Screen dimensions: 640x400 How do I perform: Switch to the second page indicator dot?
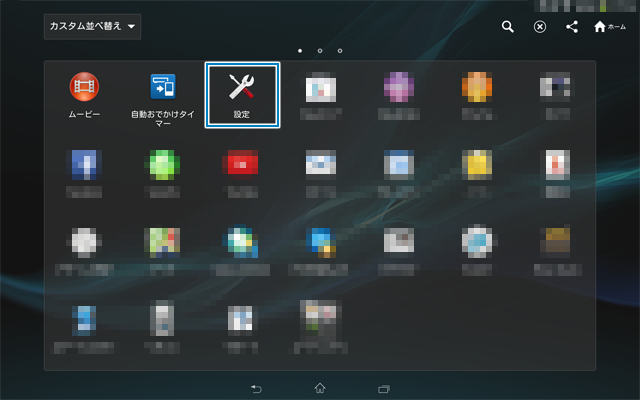tap(320, 49)
